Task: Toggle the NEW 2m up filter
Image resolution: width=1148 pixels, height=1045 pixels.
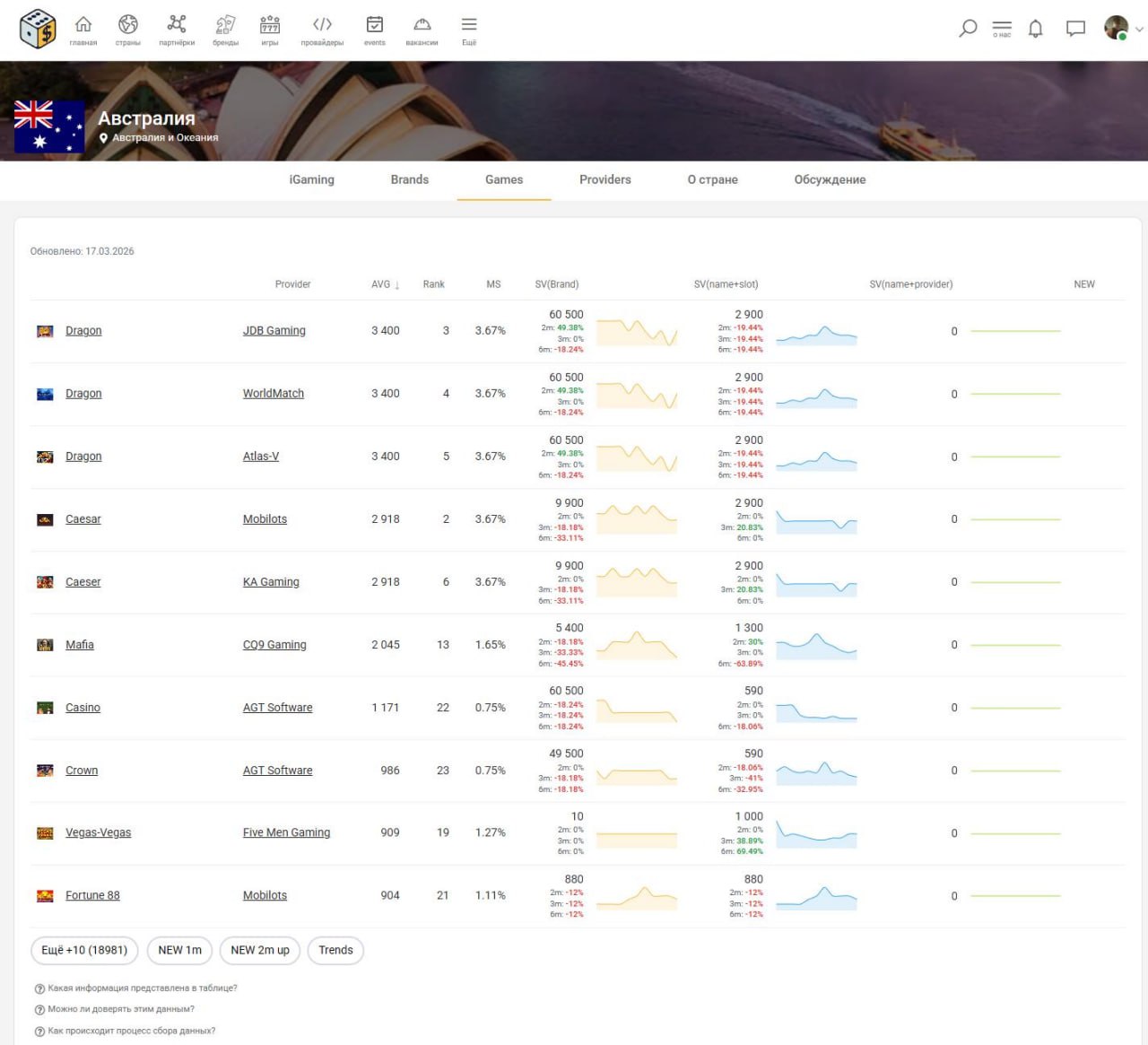Action: 260,950
